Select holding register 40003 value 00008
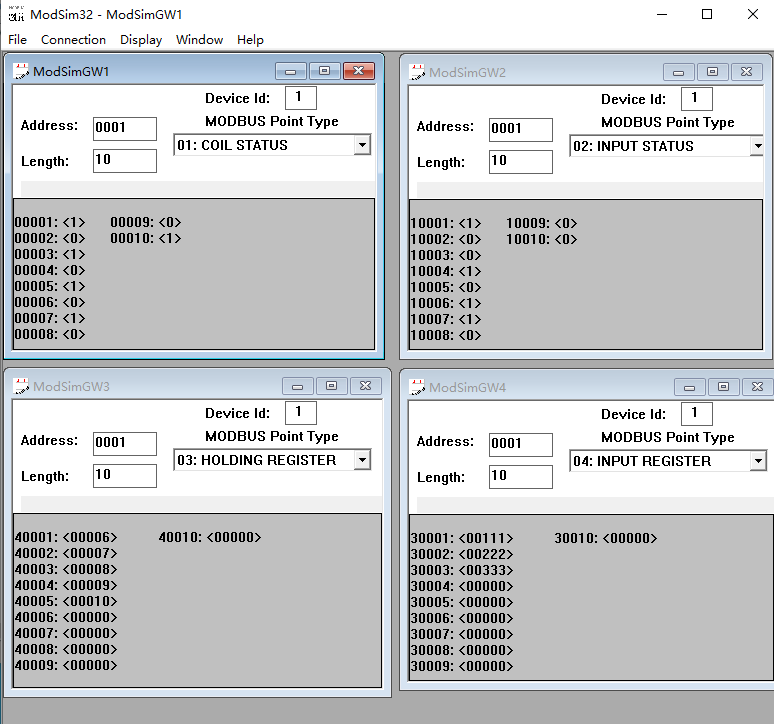 pyautogui.click(x=90, y=569)
